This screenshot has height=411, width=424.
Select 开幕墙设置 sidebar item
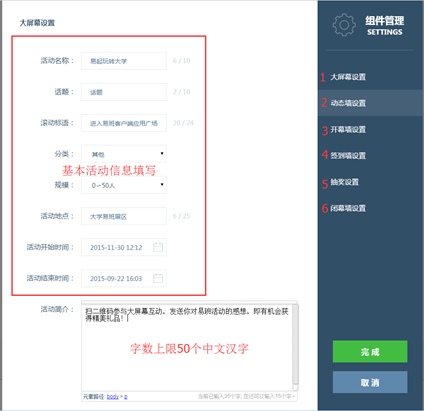coord(370,129)
